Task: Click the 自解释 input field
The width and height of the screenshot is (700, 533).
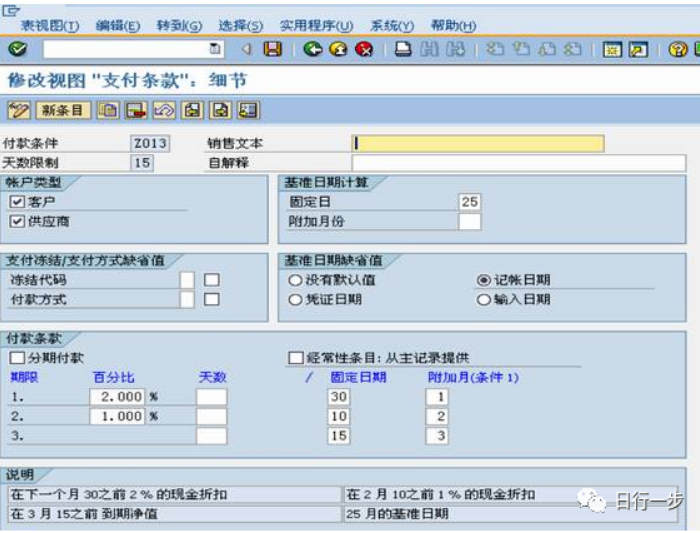Action: 519,163
